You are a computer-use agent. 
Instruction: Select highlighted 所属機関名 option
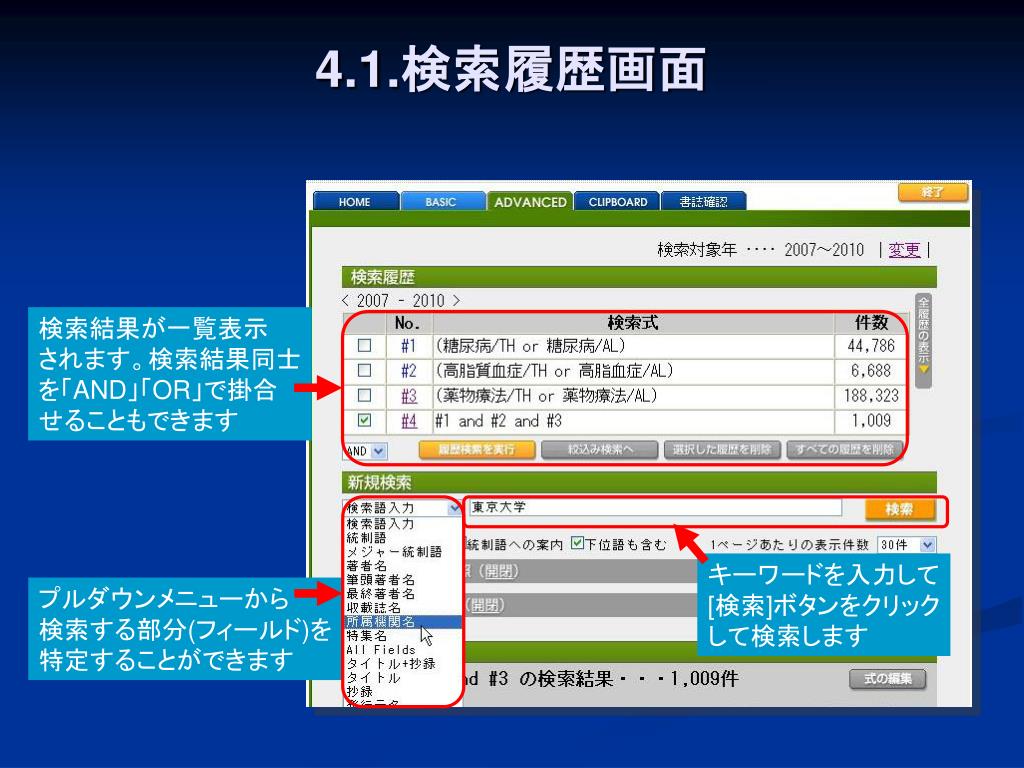tap(403, 622)
